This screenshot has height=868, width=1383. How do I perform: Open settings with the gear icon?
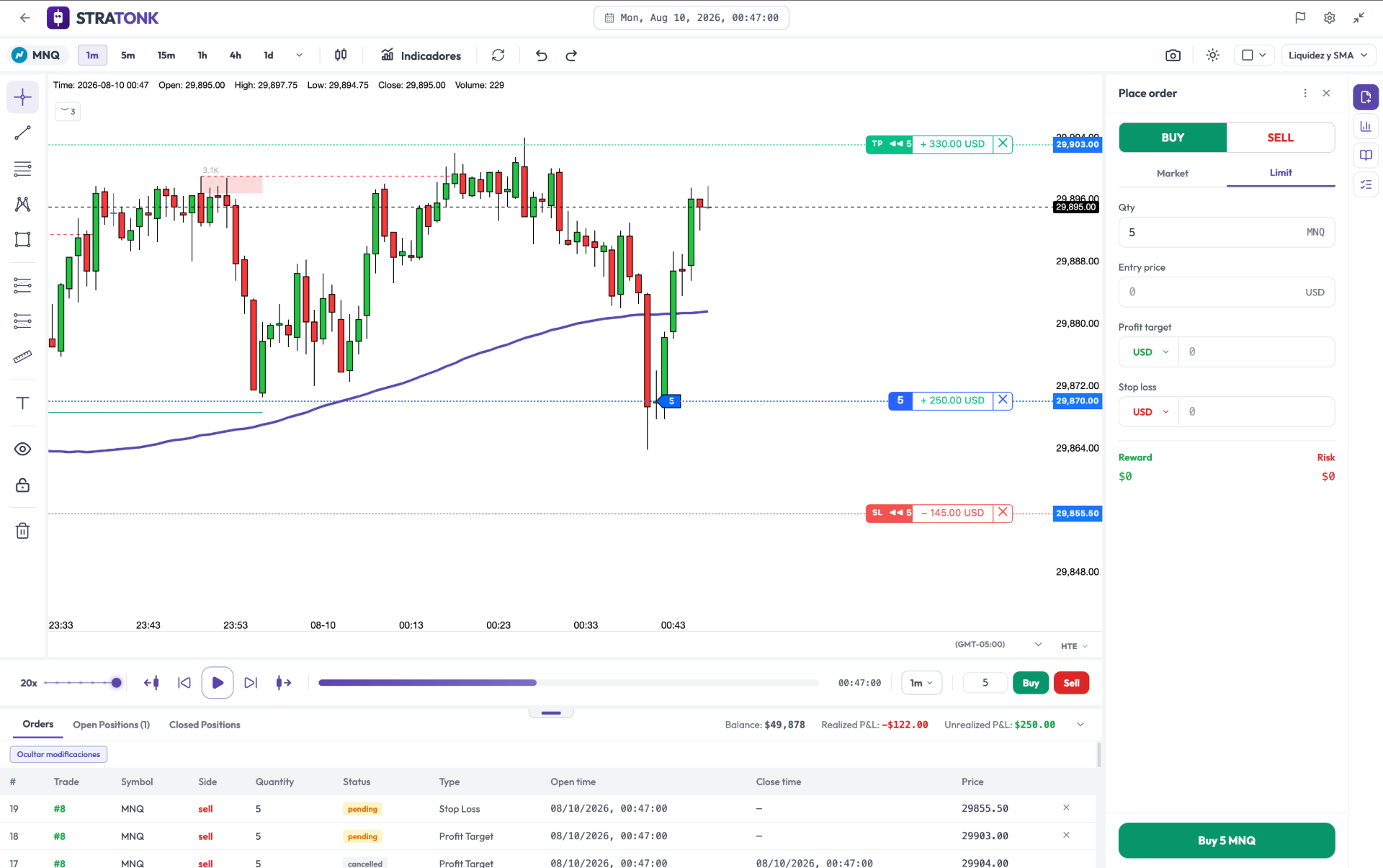(x=1330, y=18)
